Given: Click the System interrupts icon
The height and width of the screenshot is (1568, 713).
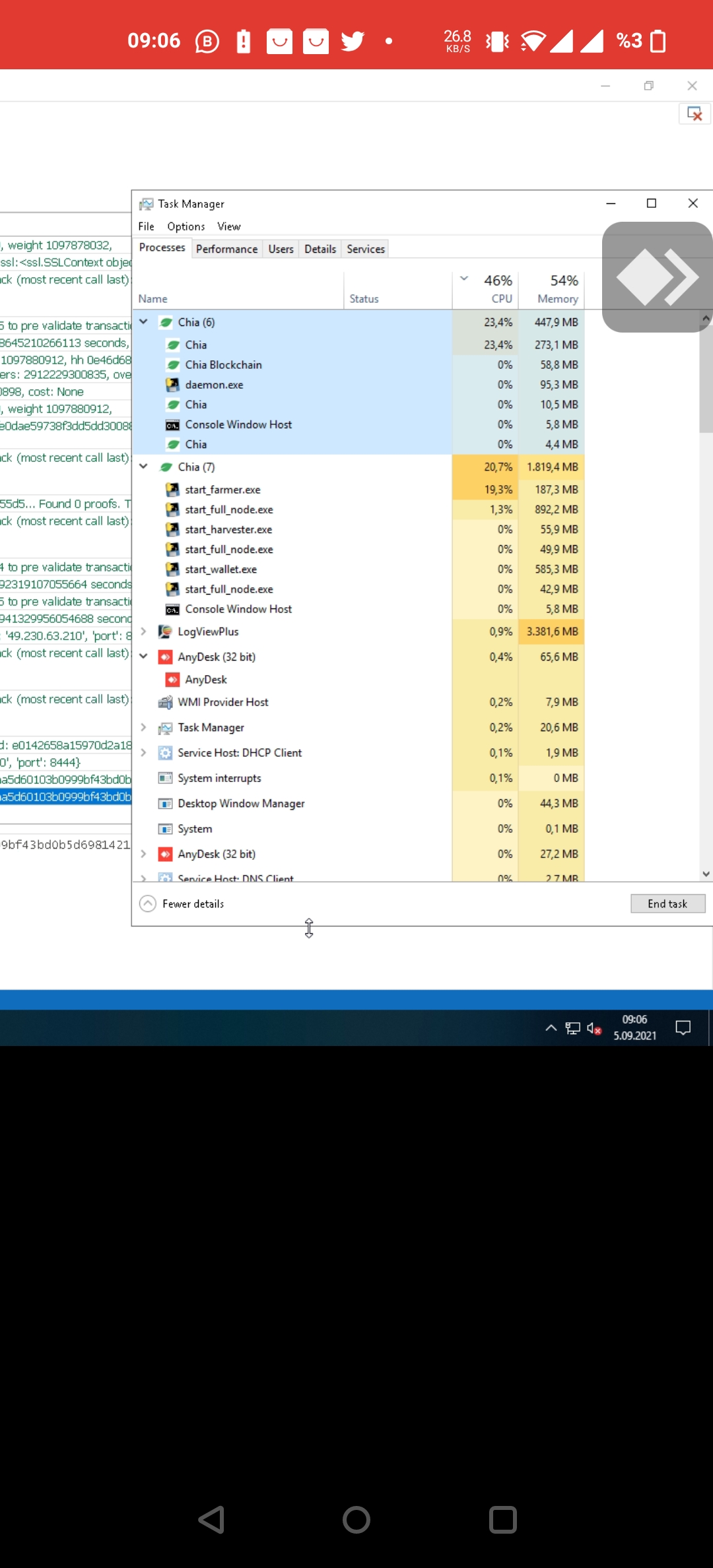Looking at the screenshot, I should click(166, 778).
